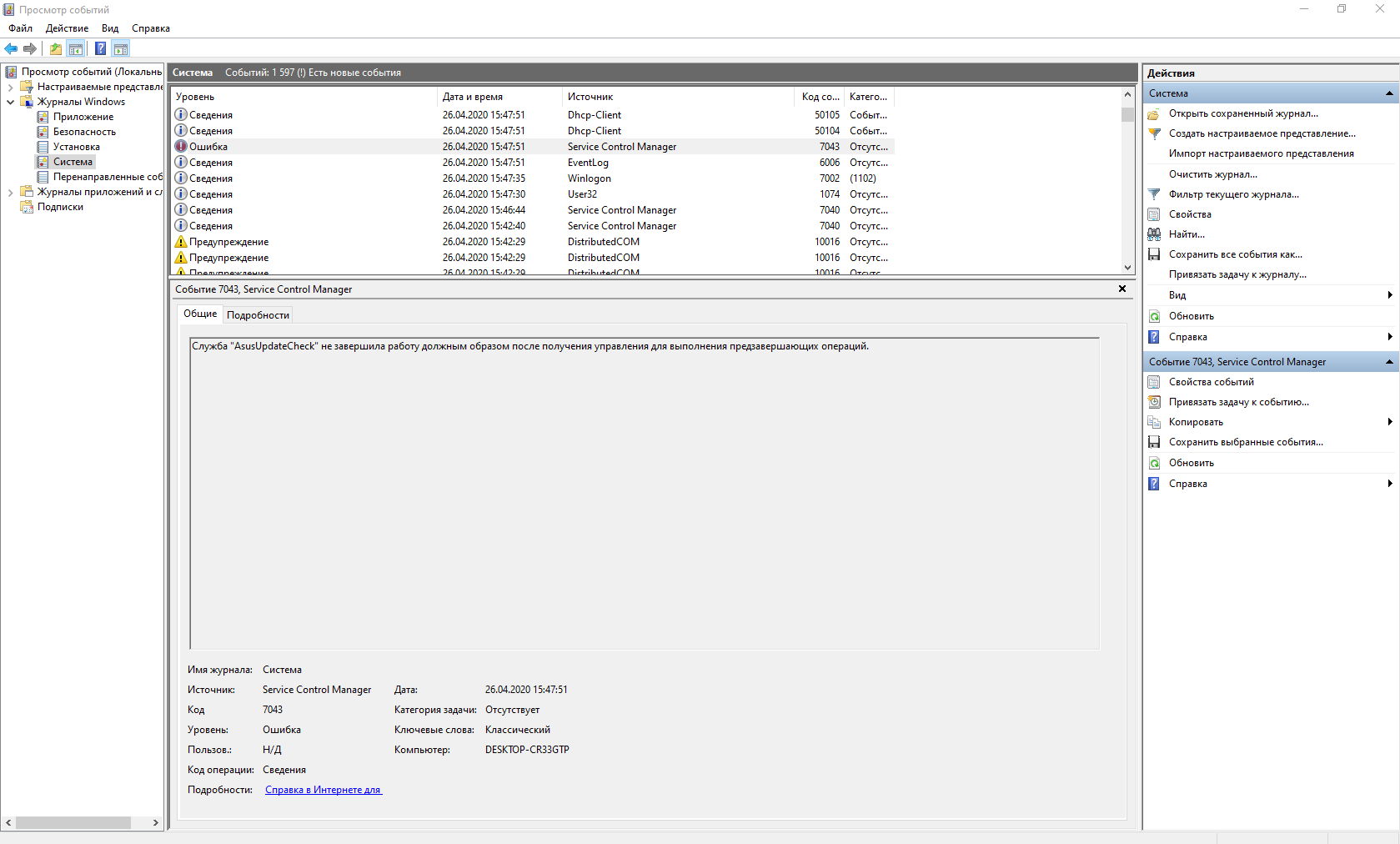Click the up-one-level folder toolbar icon

[55, 48]
